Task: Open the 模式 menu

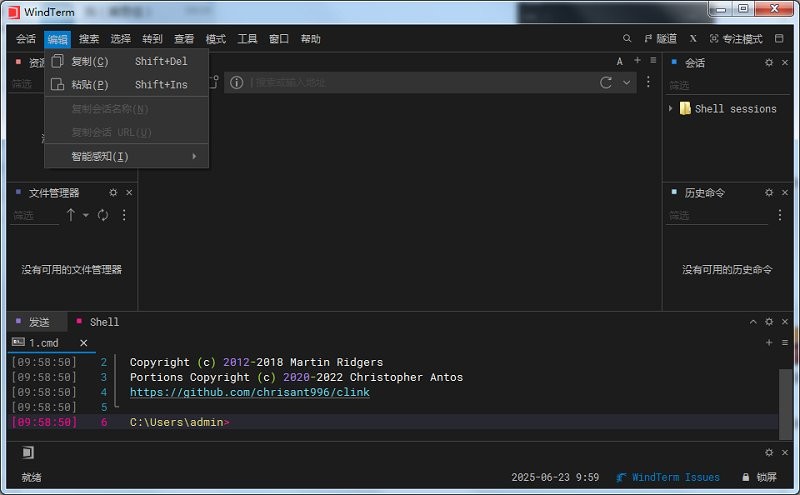Action: click(x=215, y=39)
